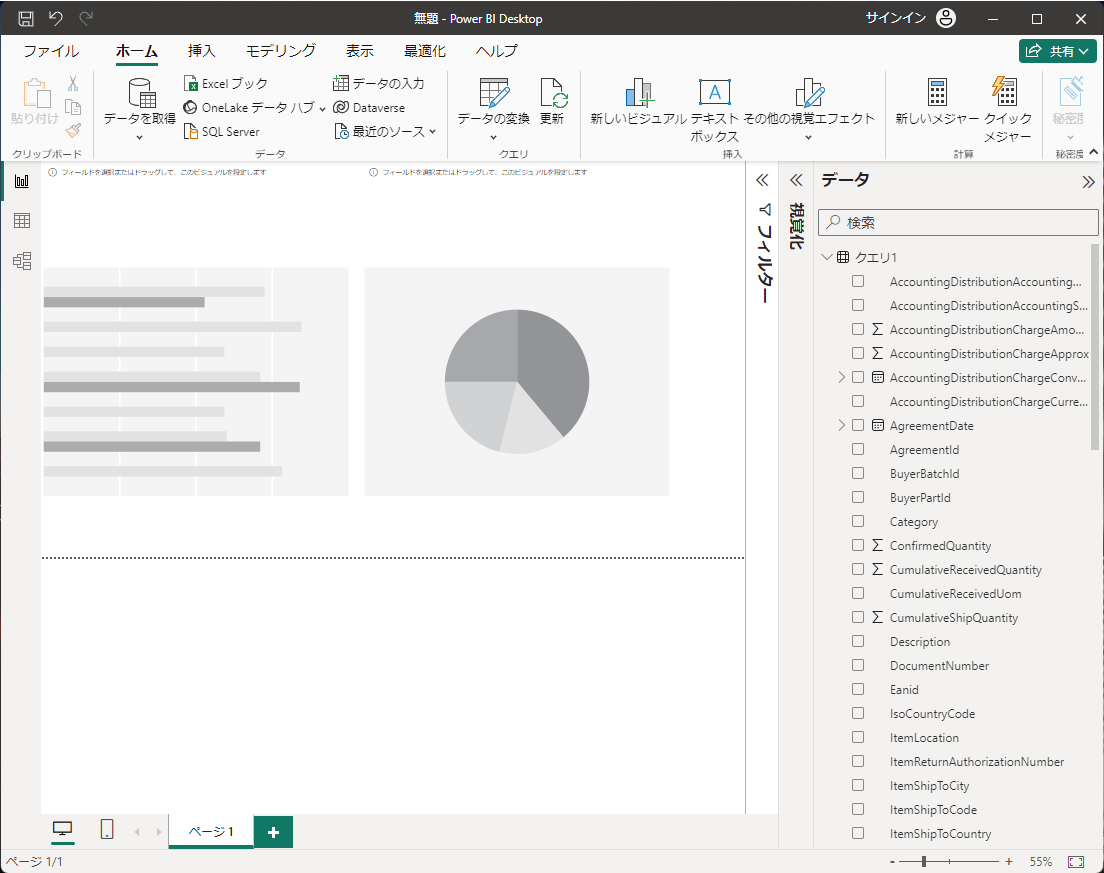Open クイック メジャー quick measure
1104x873 pixels.
[1005, 93]
